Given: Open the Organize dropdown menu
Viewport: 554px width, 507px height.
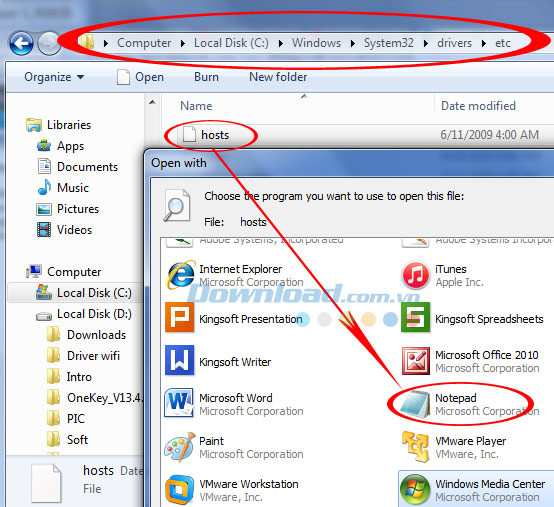Looking at the screenshot, I should pyautogui.click(x=54, y=77).
